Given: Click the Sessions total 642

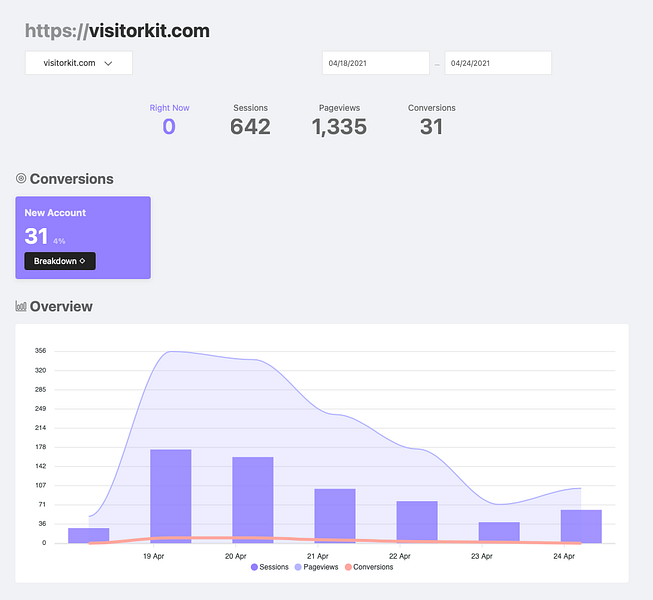Looking at the screenshot, I should click(250, 127).
